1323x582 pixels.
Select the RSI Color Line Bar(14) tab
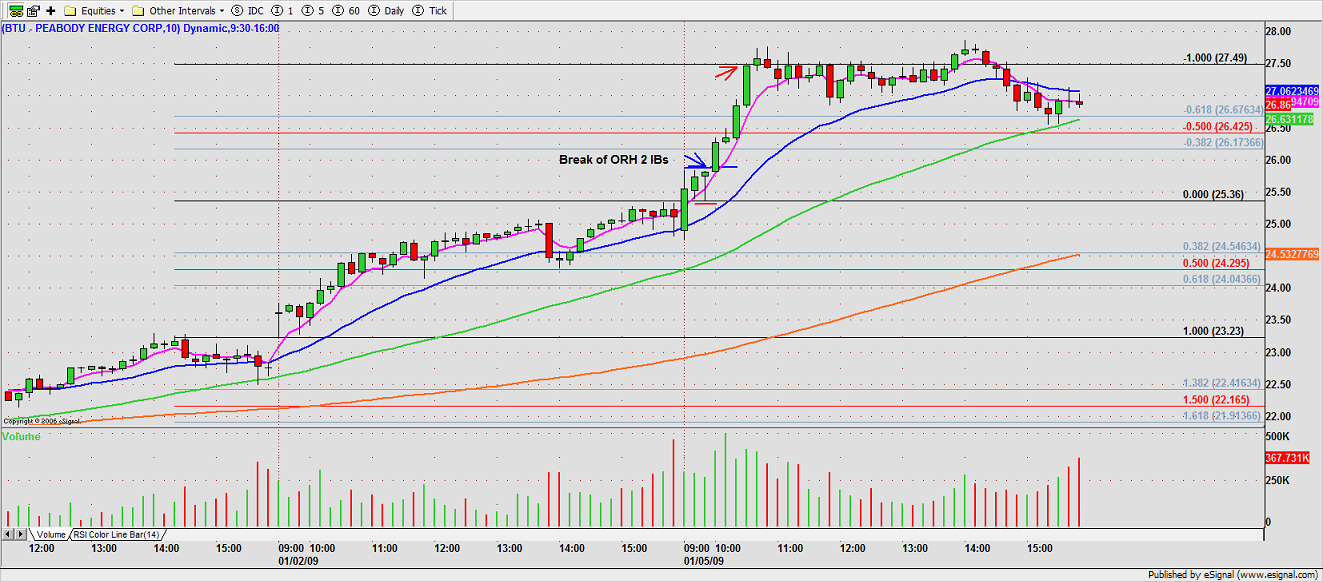coord(118,535)
